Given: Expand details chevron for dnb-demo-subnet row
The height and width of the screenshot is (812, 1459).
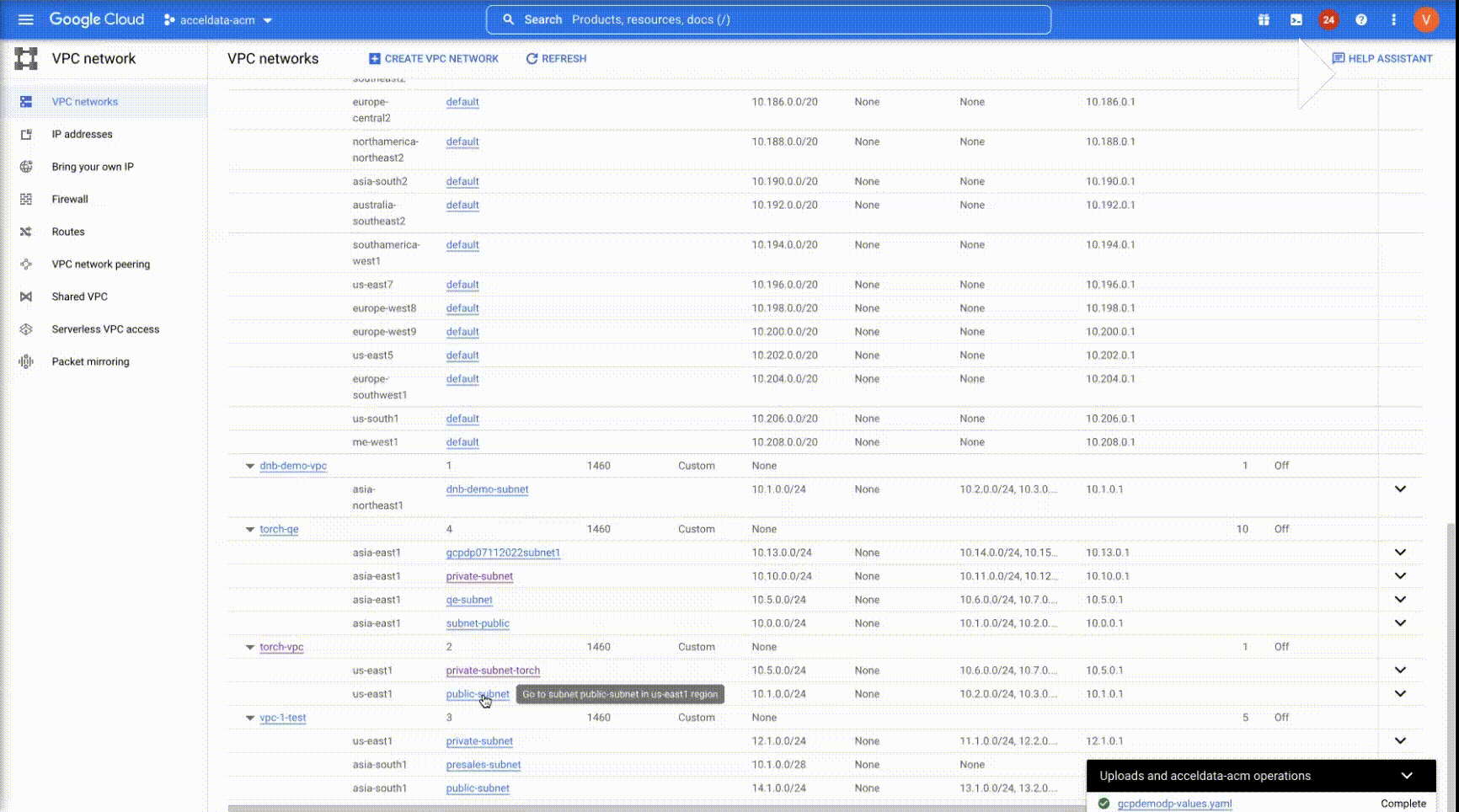Looking at the screenshot, I should point(1400,489).
